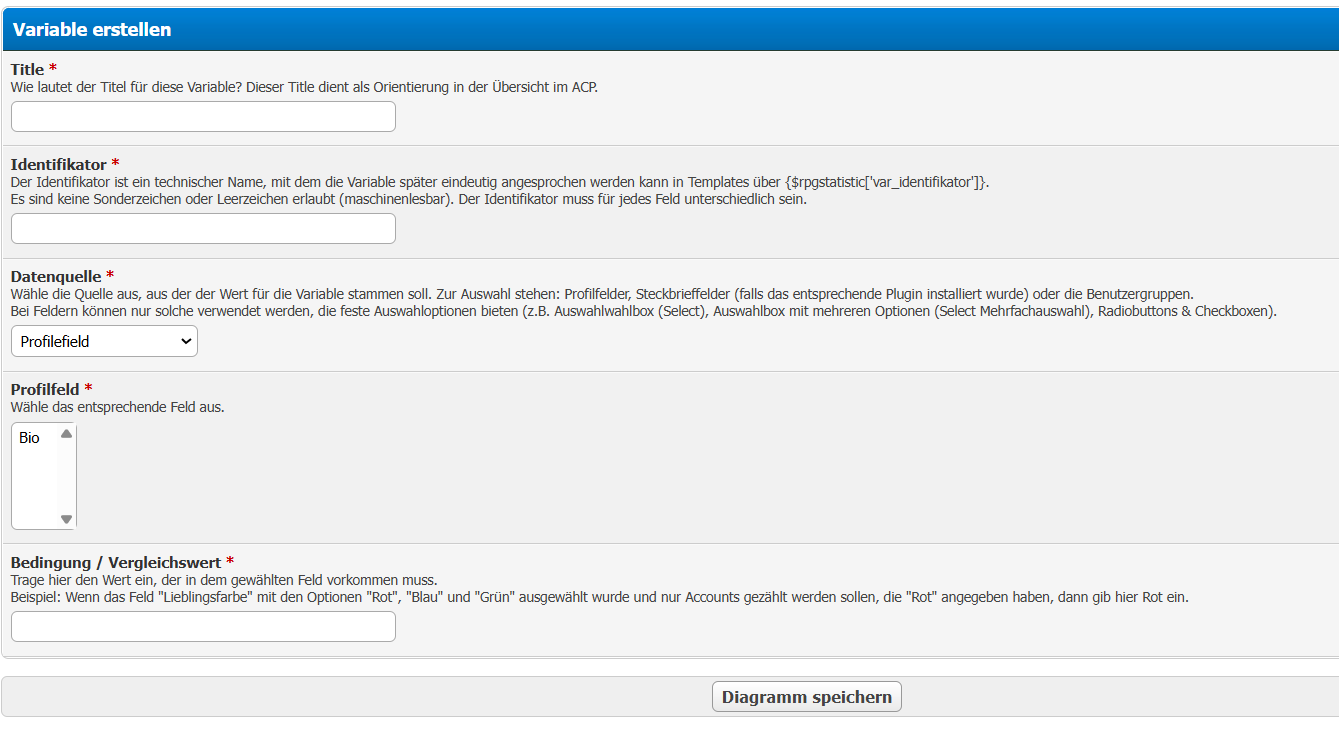Click the text 'Wähle das entsprechende Feld aus.'
Viewport: 1339px width, 750px height.
118,407
